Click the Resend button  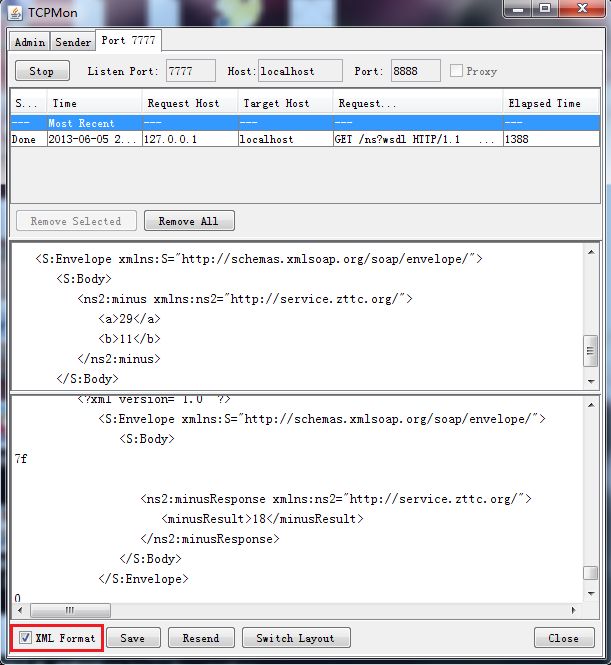click(201, 638)
